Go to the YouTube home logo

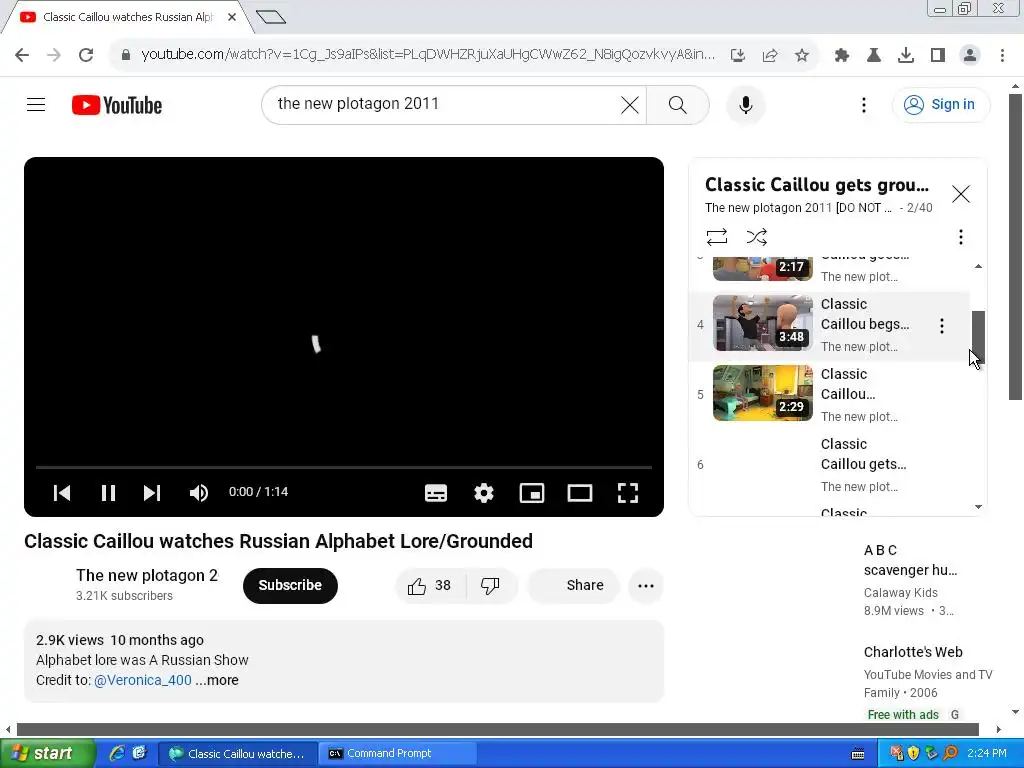point(117,105)
